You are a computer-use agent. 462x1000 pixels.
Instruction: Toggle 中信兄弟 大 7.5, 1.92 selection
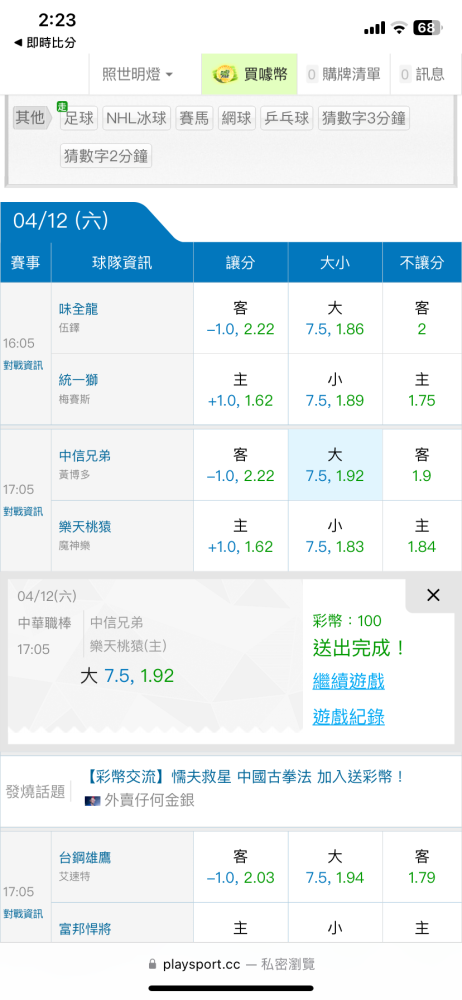335,465
